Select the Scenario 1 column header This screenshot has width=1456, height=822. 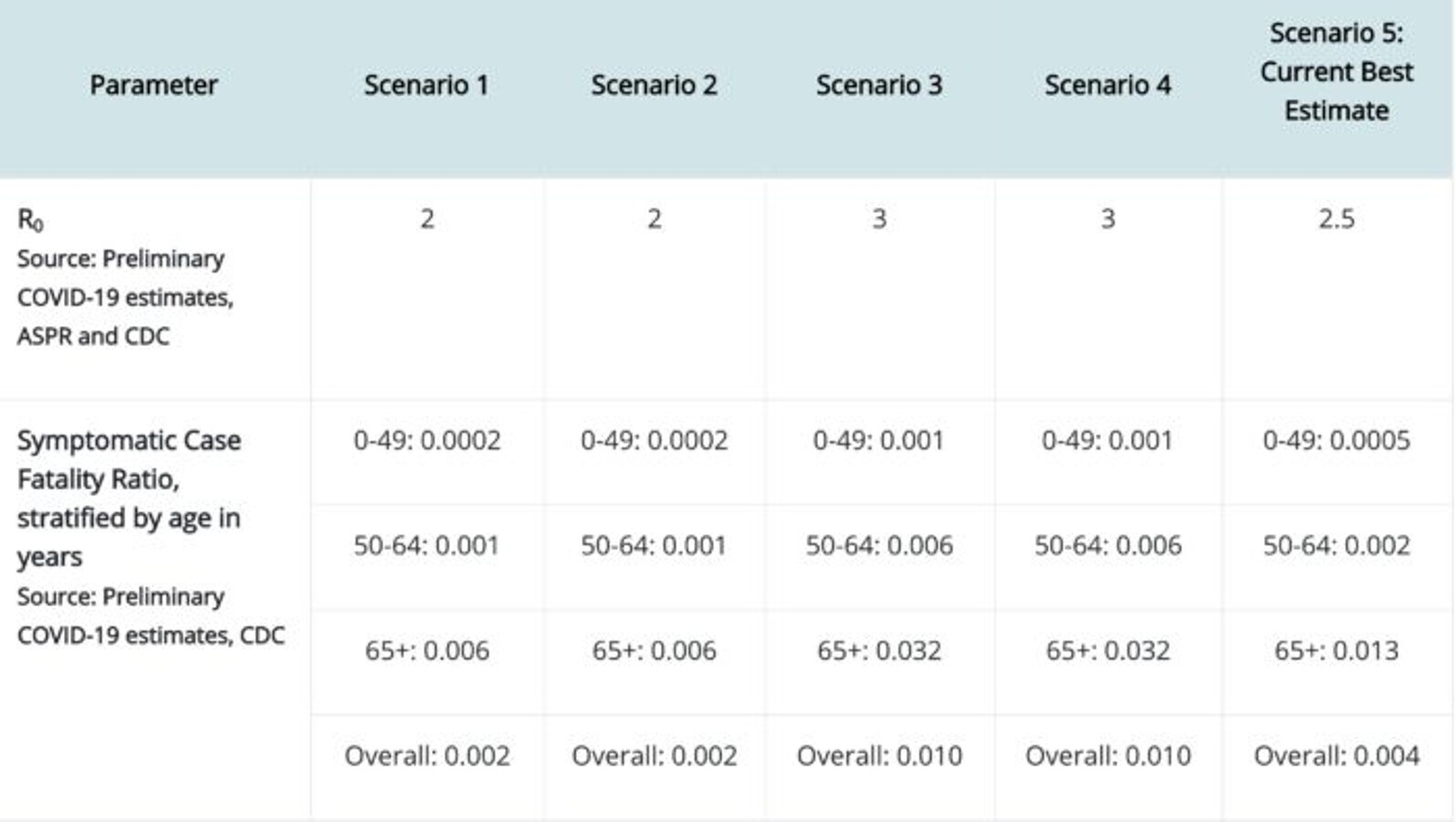tap(426, 85)
